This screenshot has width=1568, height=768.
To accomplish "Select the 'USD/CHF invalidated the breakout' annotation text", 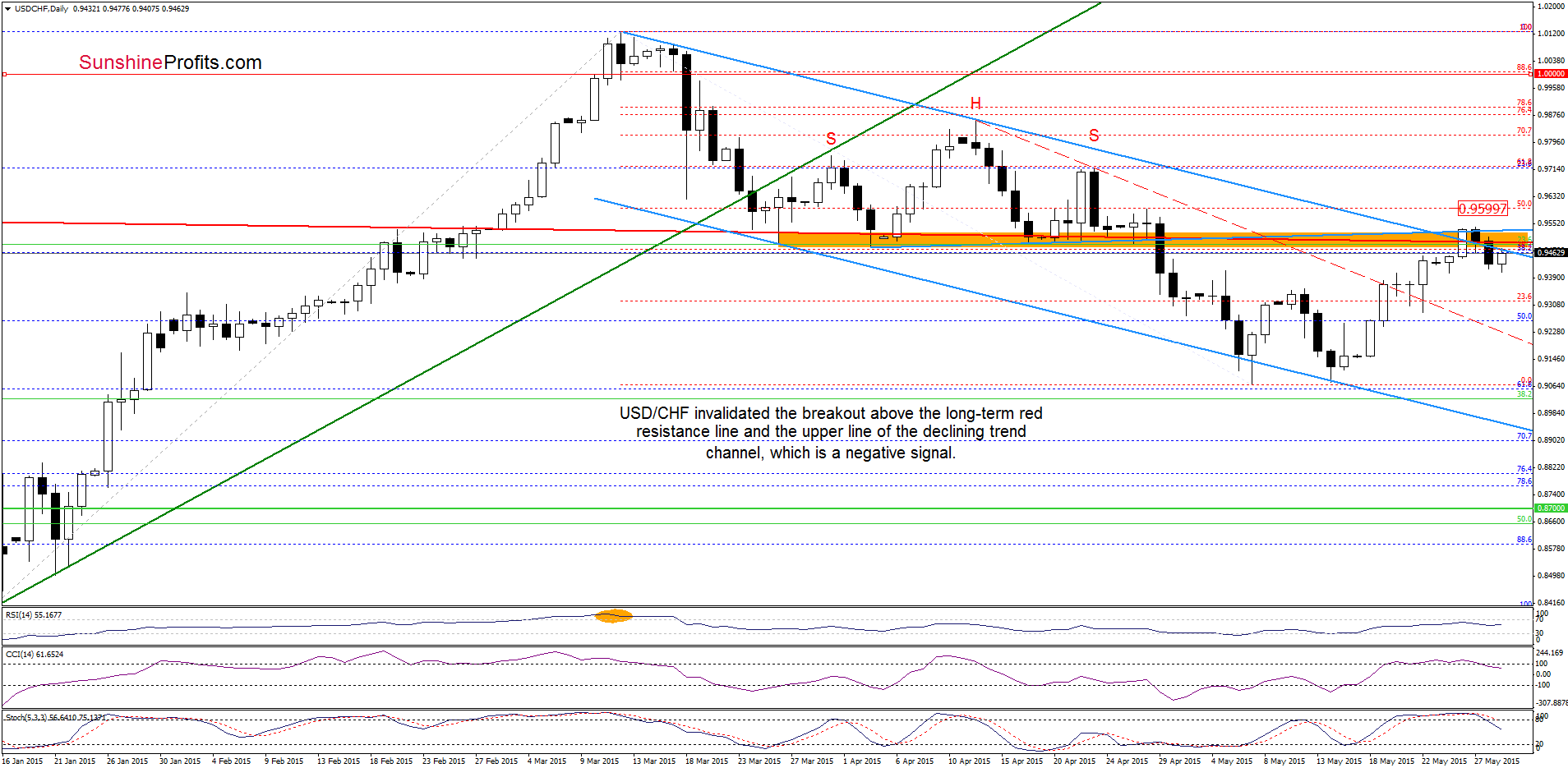I will pos(831,433).
